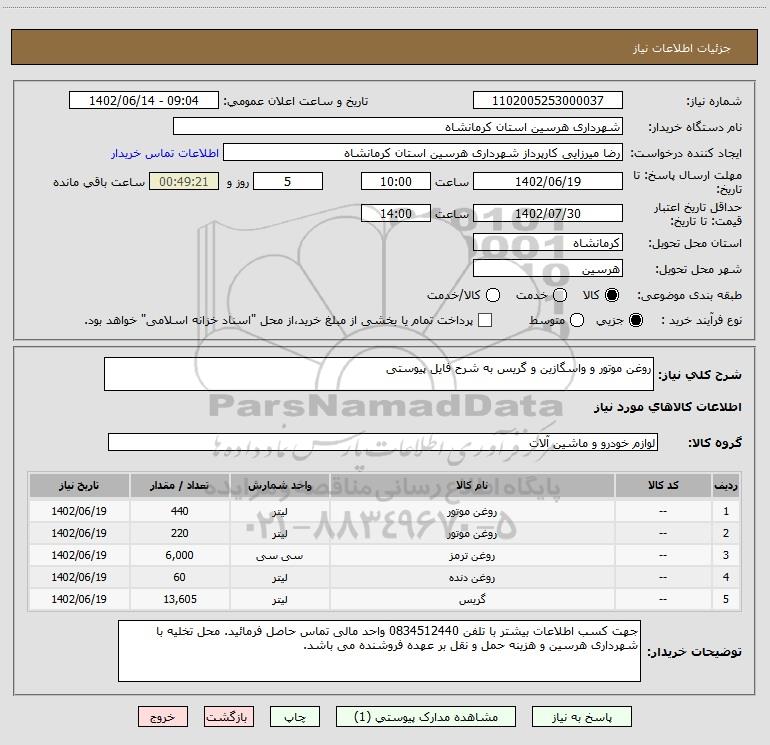The height and width of the screenshot is (745, 770).
Task: Click the deadline time field 10:00
Action: pyautogui.click(x=396, y=181)
